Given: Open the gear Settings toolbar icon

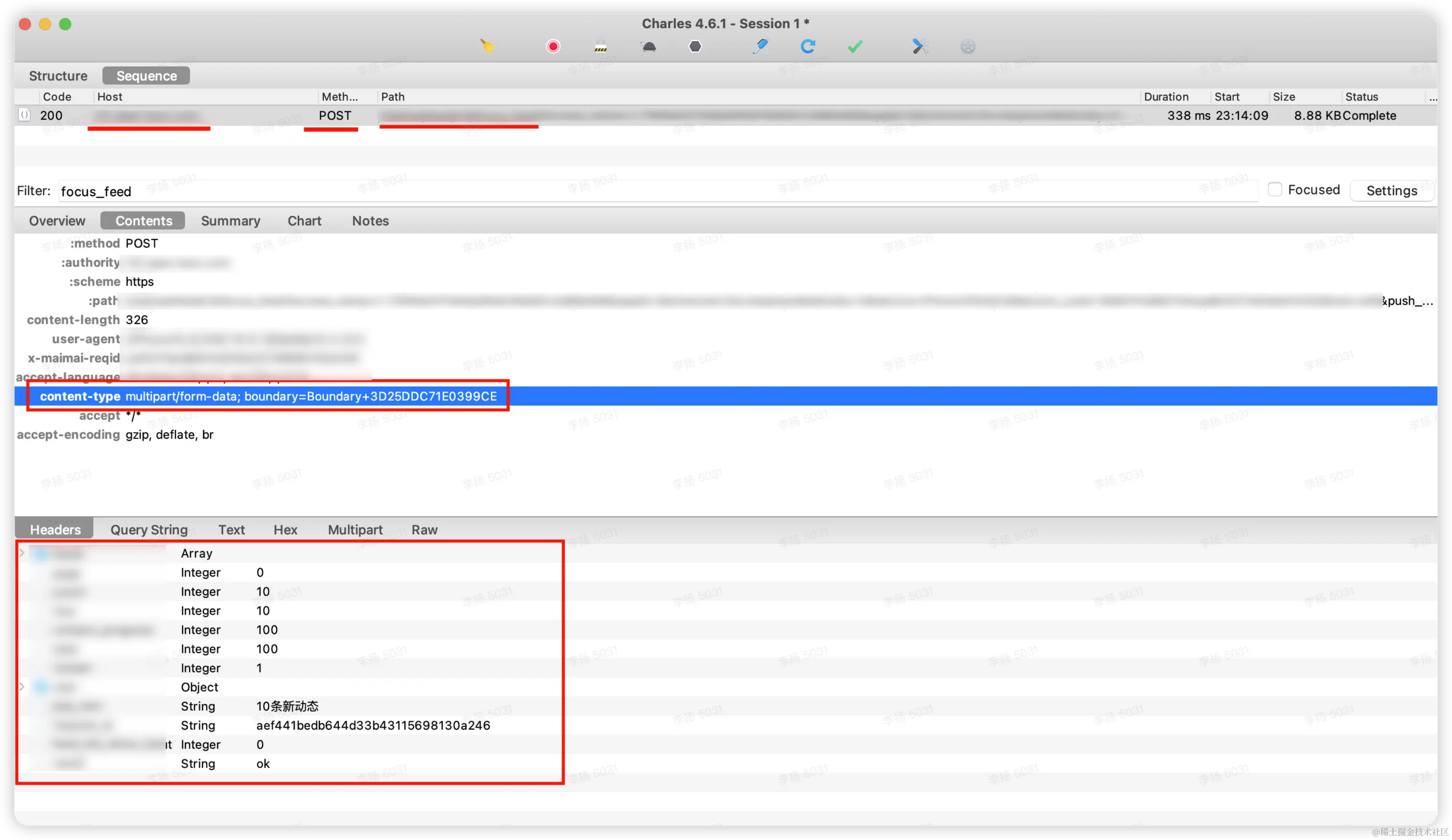Looking at the screenshot, I should click(x=968, y=46).
